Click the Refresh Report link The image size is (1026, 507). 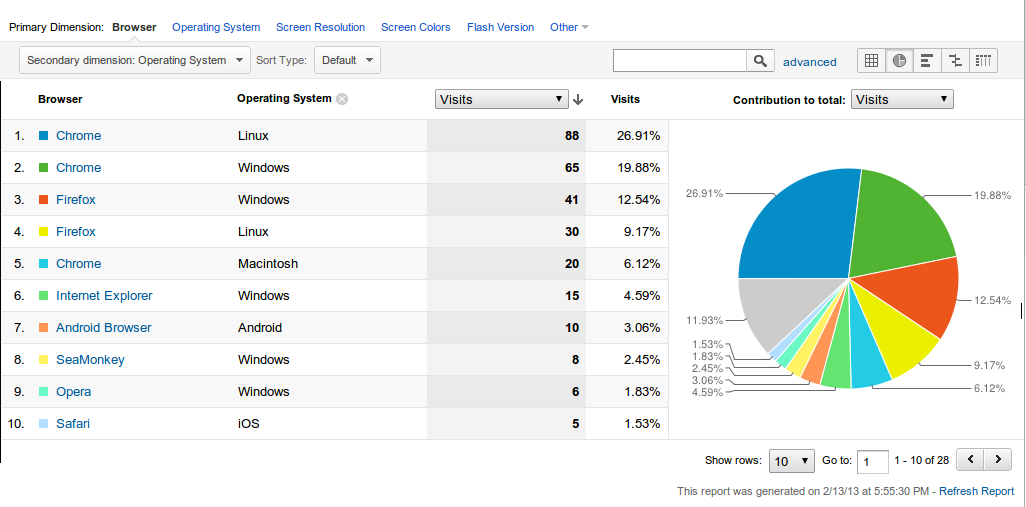977,491
